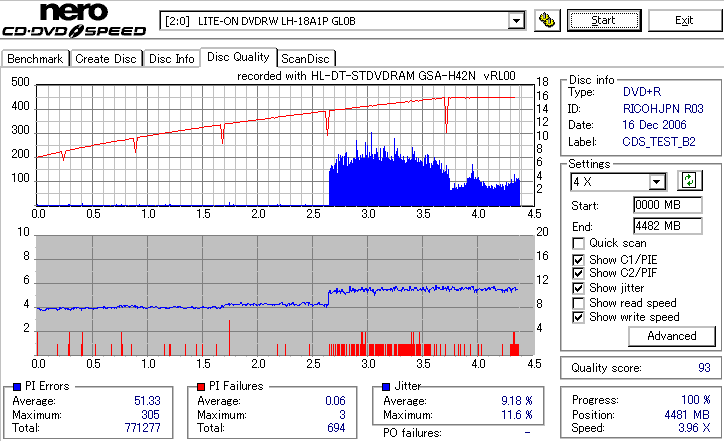Go to the Disc Info tab
This screenshot has height=441, width=724.
click(x=171, y=59)
